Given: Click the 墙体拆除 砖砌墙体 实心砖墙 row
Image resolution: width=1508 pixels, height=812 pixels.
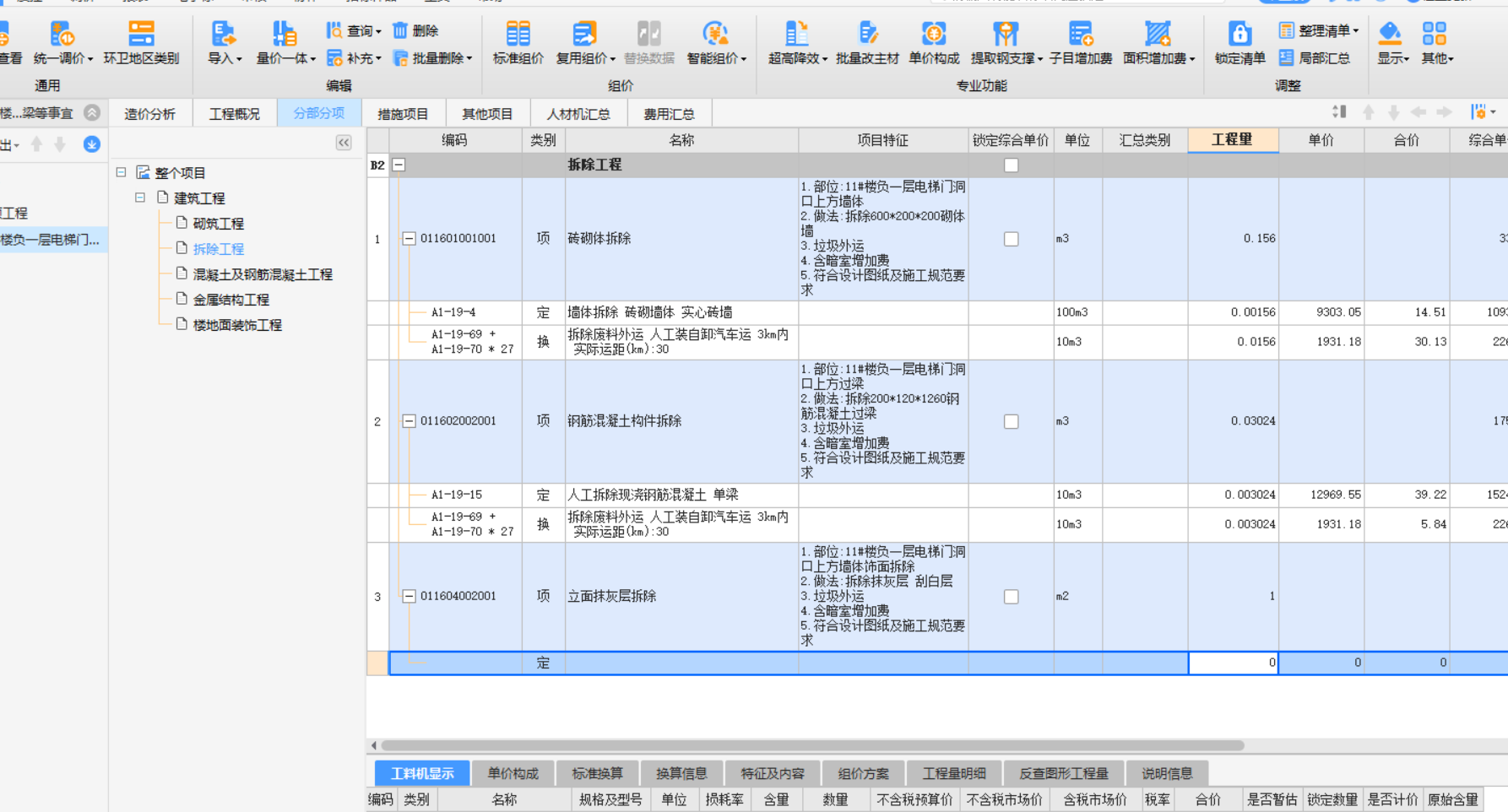Looking at the screenshot, I should pyautogui.click(x=937, y=312).
